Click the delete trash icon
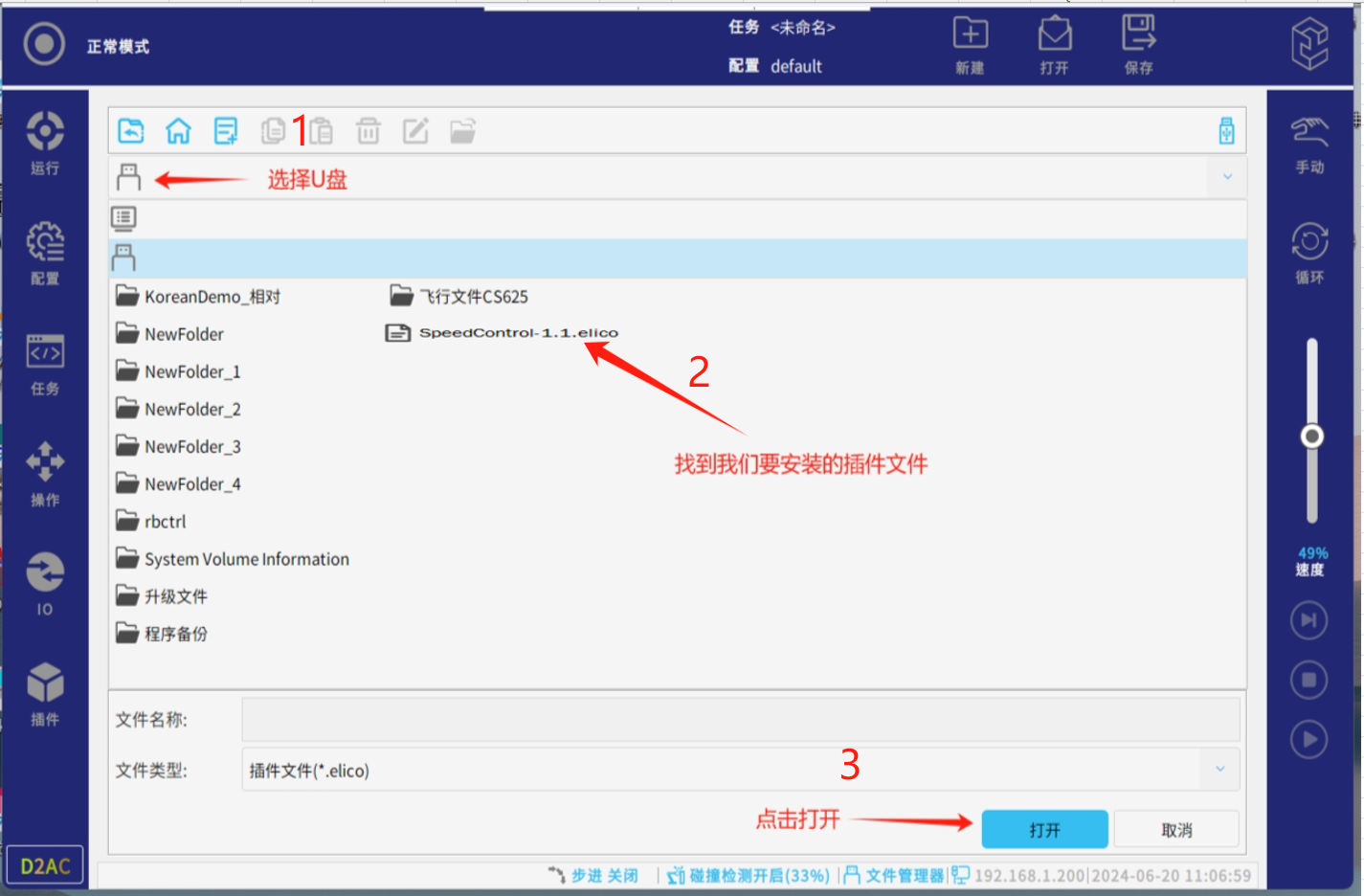The height and width of the screenshot is (896, 1364). (369, 131)
